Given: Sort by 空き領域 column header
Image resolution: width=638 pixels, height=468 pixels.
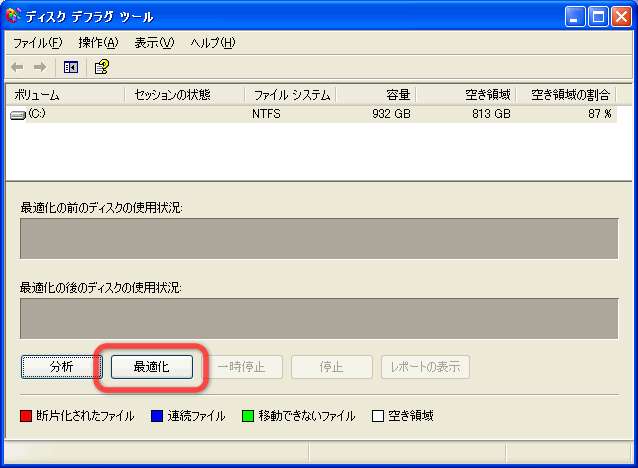Looking at the screenshot, I should (x=466, y=95).
